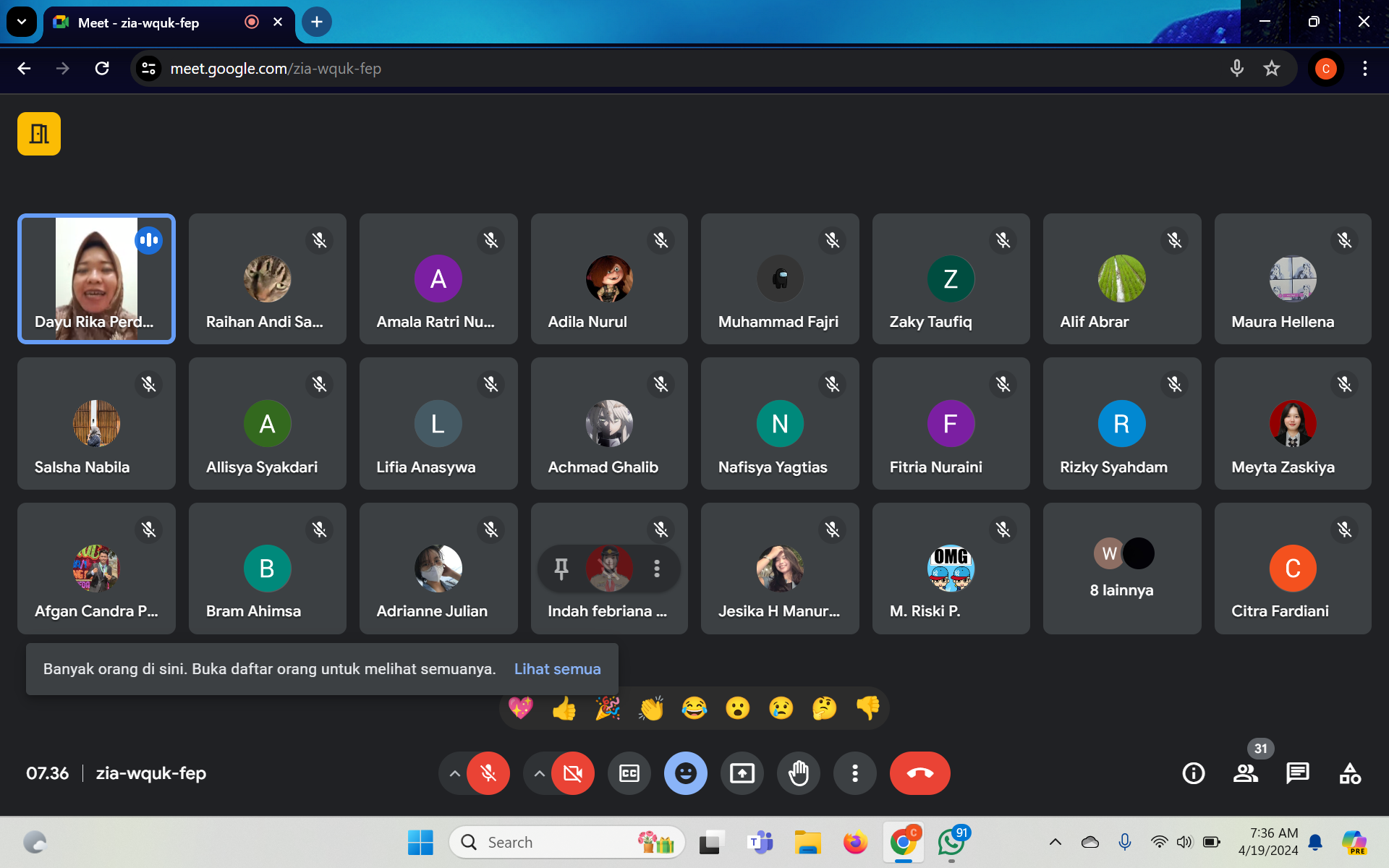This screenshot has height=868, width=1389.
Task: Open the activities shapes icon
Action: [1349, 773]
